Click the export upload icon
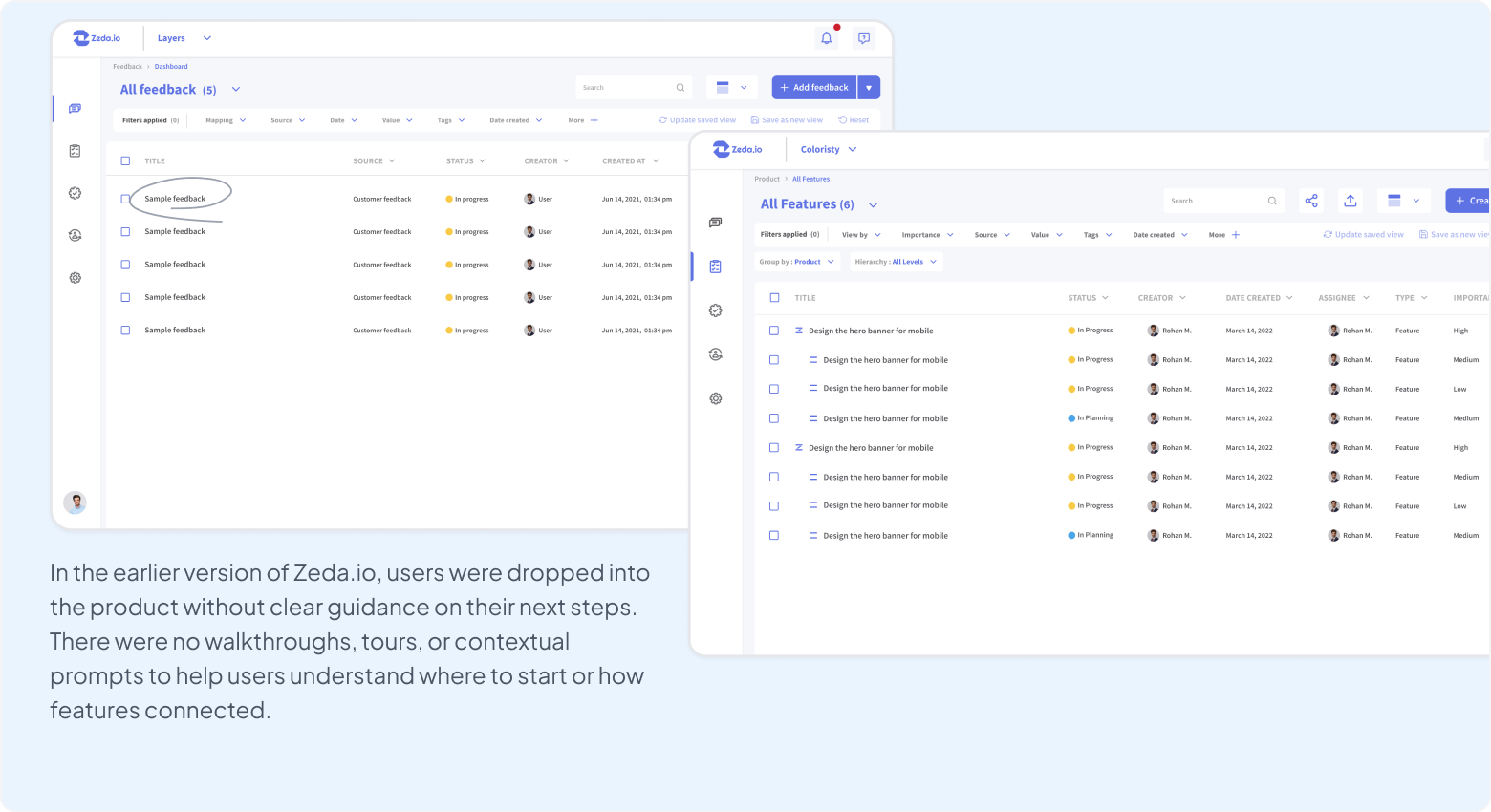 pyautogui.click(x=1351, y=201)
